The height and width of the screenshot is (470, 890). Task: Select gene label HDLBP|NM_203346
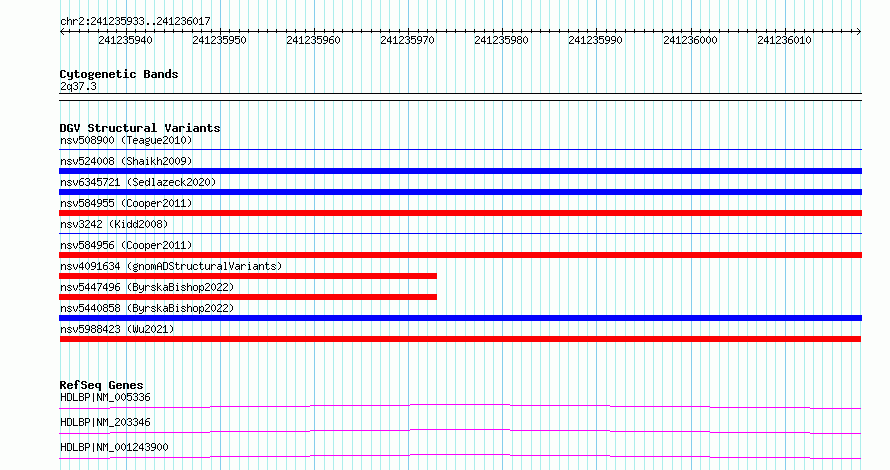(x=105, y=422)
